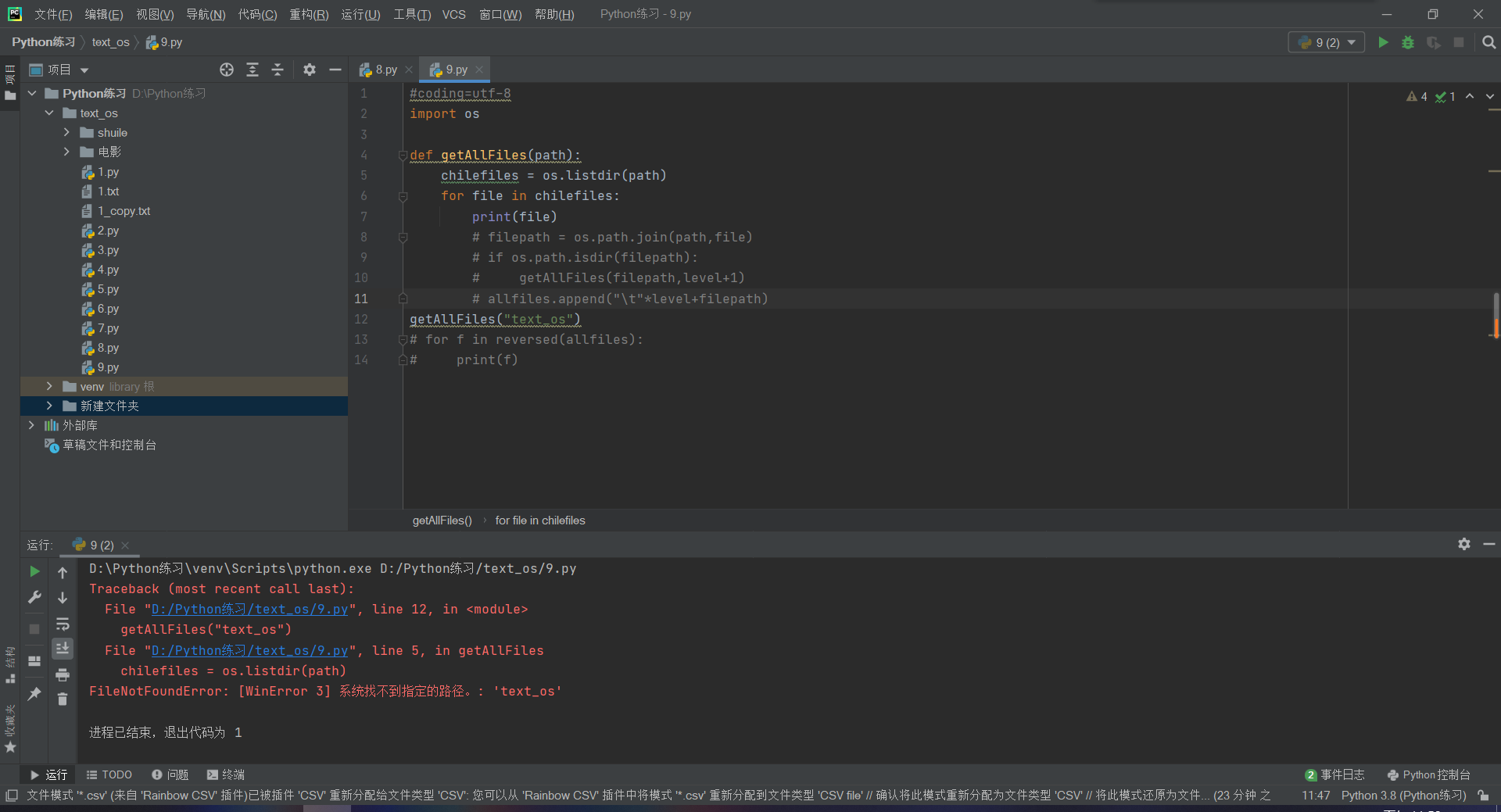Image resolution: width=1501 pixels, height=812 pixels.
Task: Click the locate/select opened file target icon
Action: click(227, 70)
